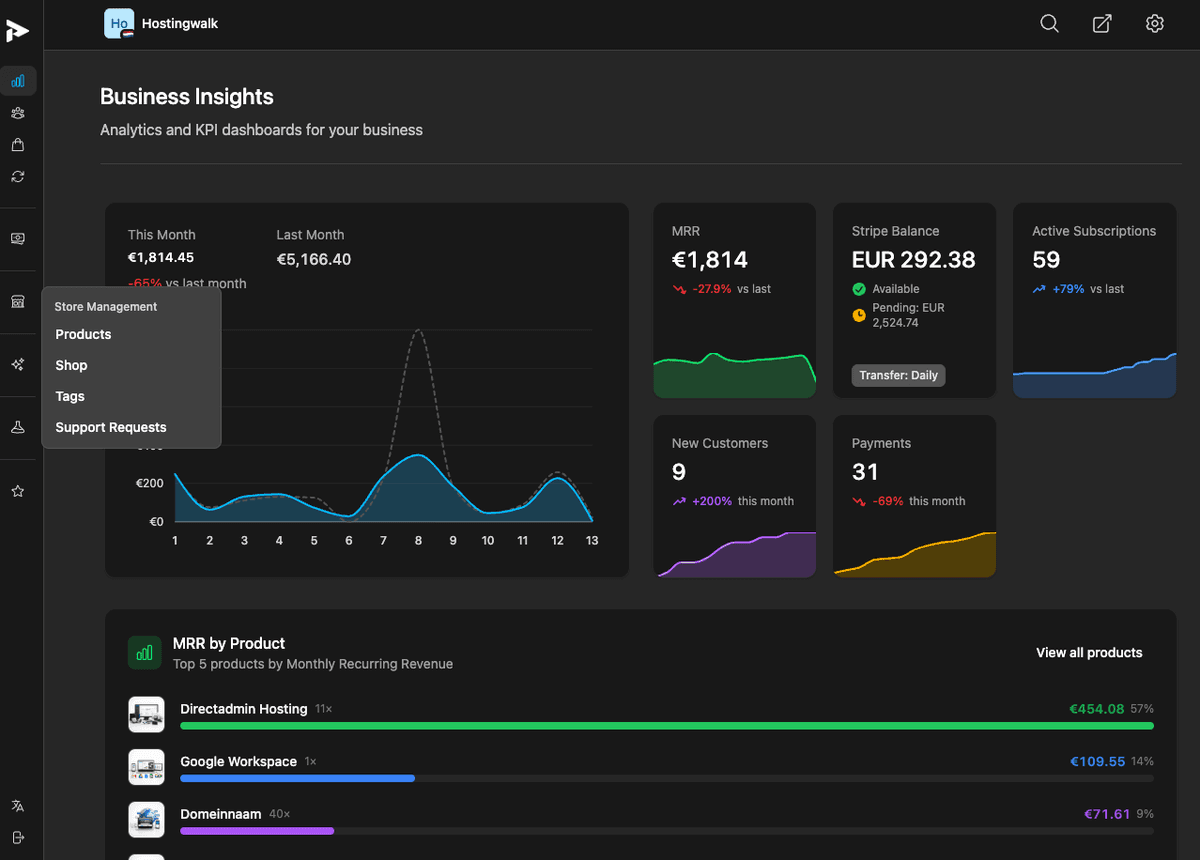
Task: Click the sync/refresh icon in the sidebar
Action: (17, 176)
